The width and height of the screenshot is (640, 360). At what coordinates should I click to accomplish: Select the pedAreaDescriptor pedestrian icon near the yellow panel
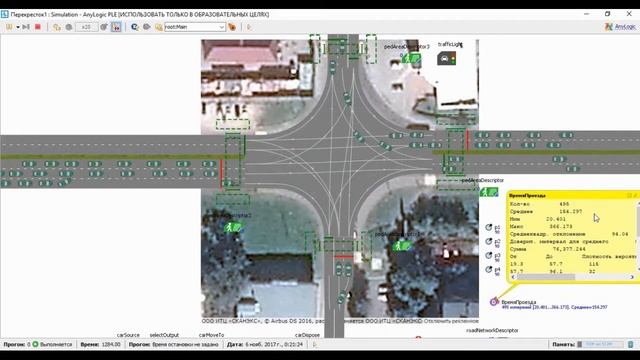tap(489, 192)
